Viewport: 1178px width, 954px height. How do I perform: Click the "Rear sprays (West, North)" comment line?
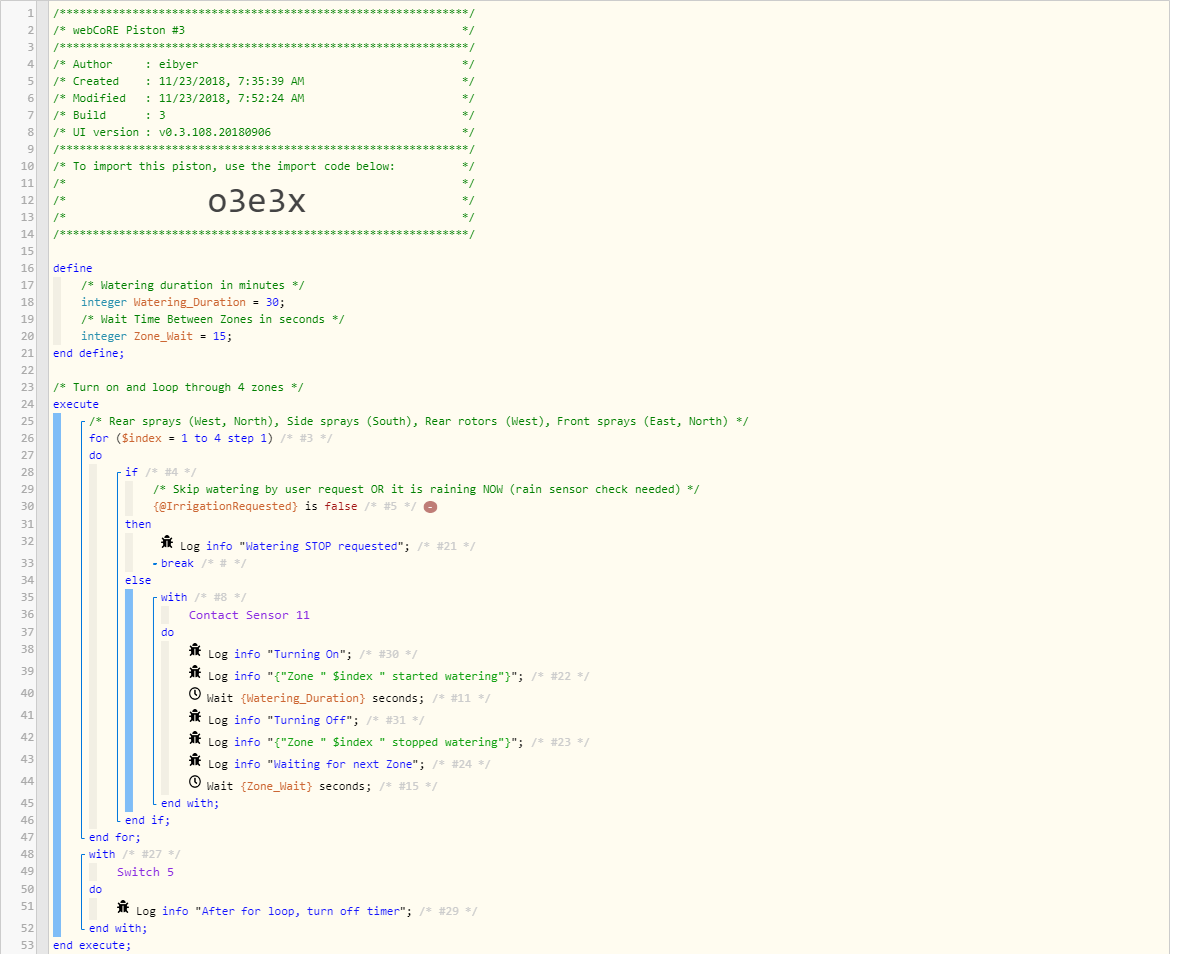pos(418,421)
